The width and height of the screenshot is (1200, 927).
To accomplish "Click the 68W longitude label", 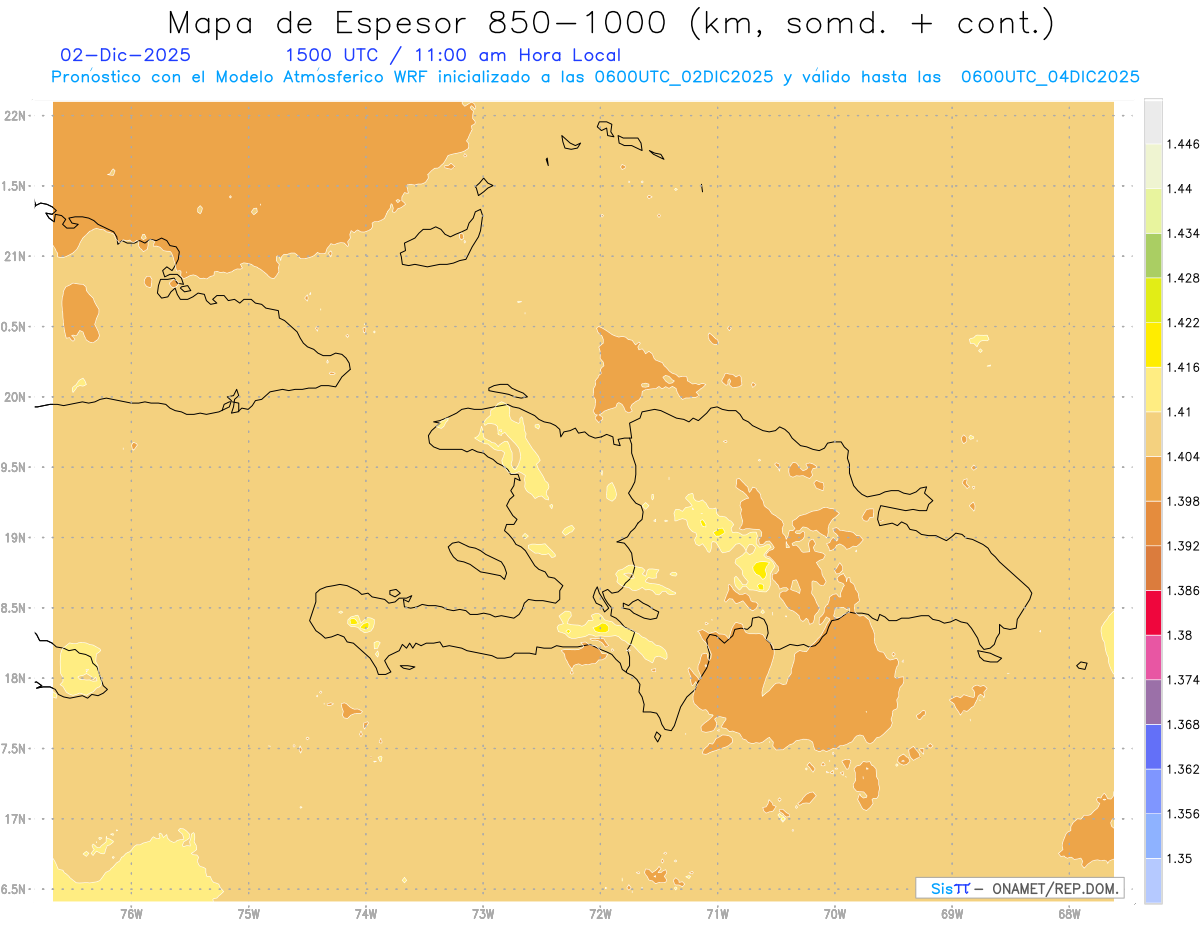I will coord(1069,914).
